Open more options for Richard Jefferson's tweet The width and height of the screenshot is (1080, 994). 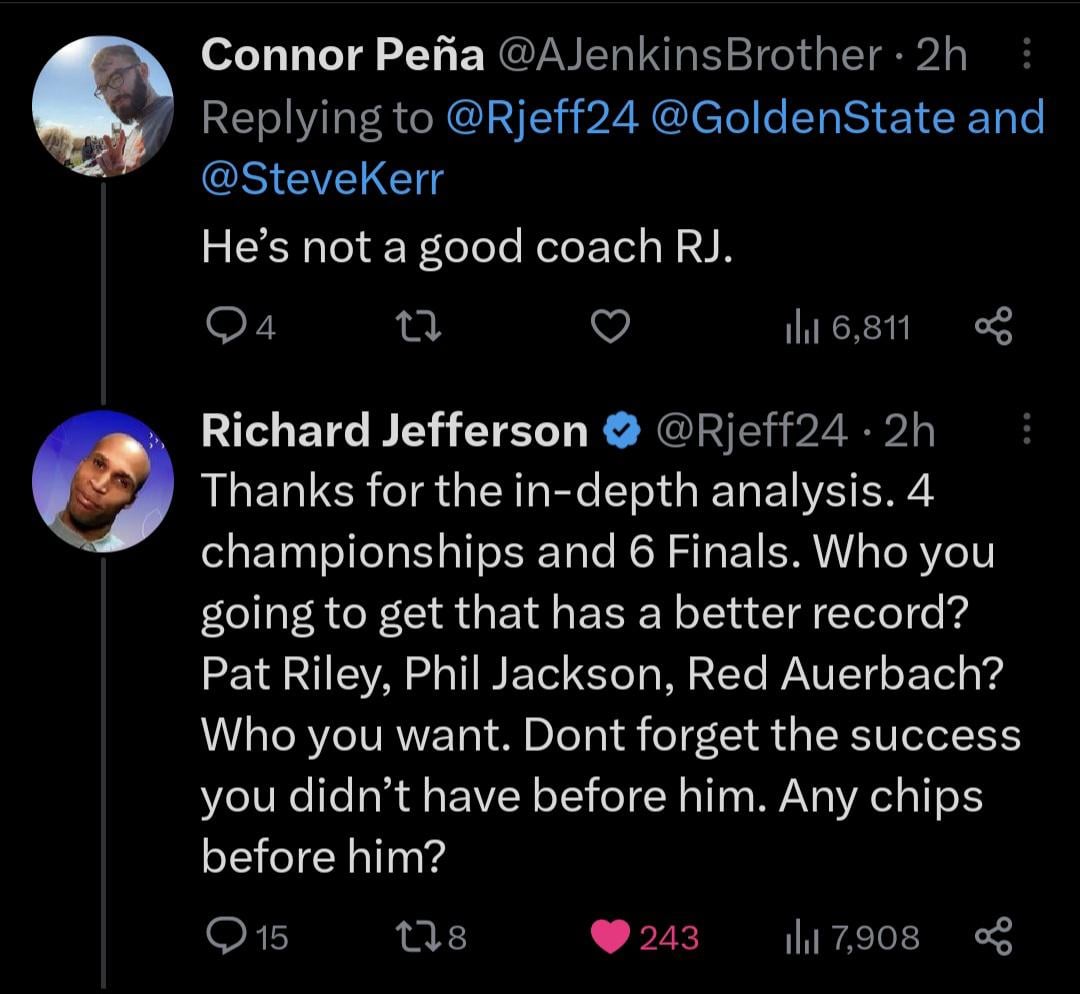coord(1027,431)
